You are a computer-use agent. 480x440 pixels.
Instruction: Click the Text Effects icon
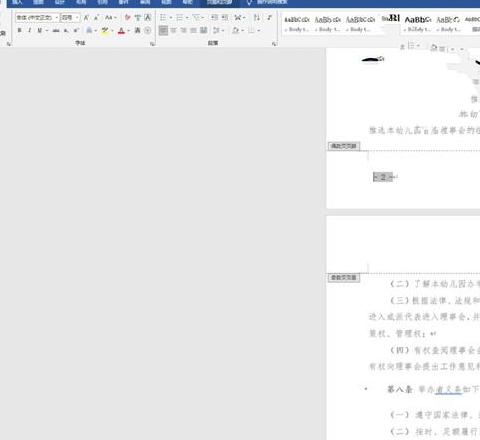coord(89,31)
